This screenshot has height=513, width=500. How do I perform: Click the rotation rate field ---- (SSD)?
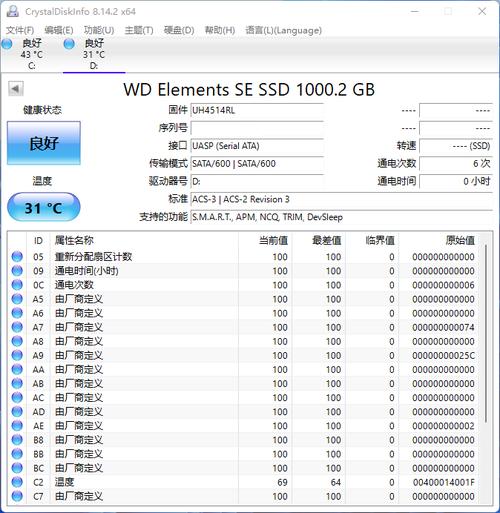point(456,146)
